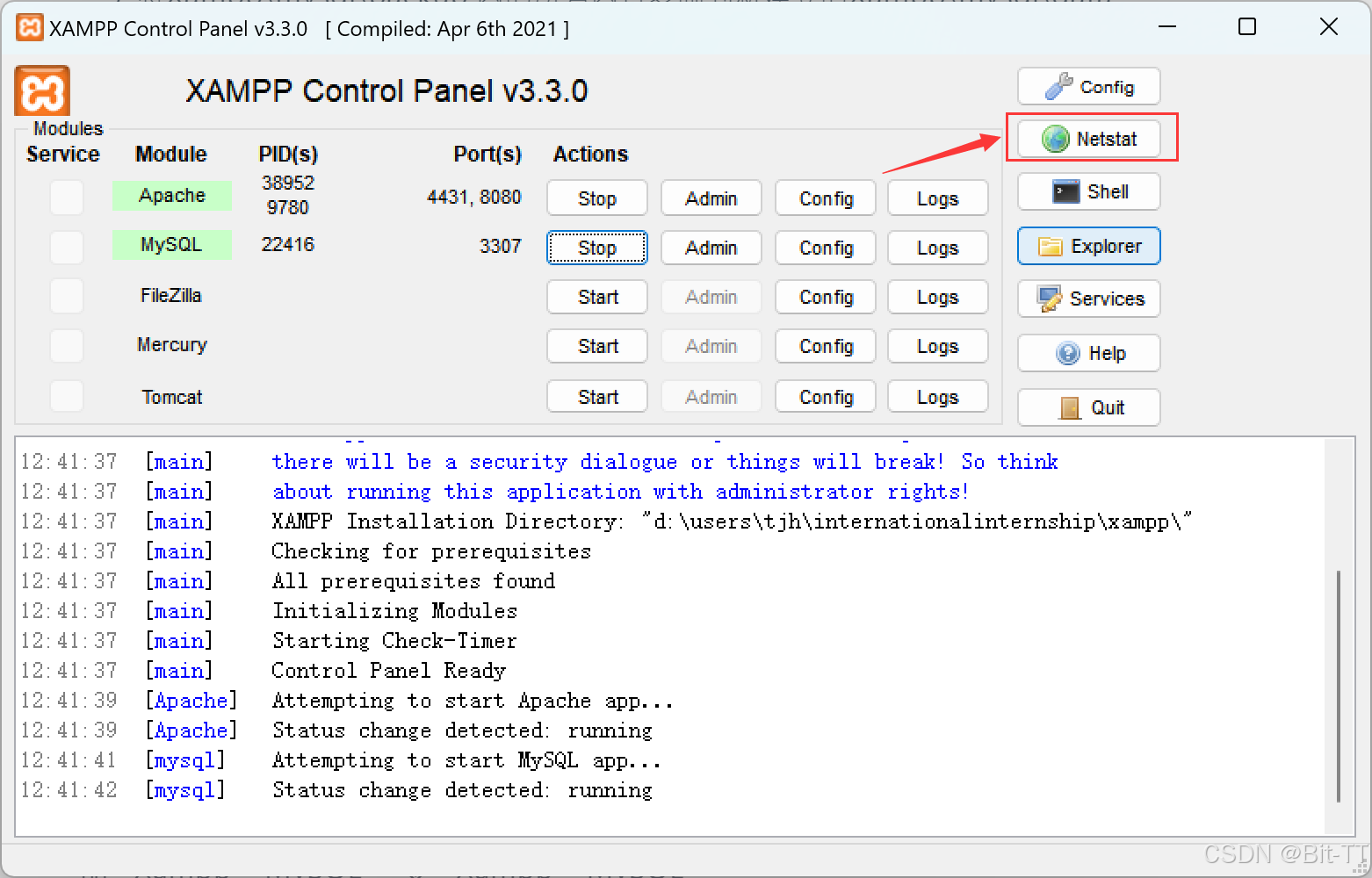1372x878 pixels.
Task: Click the 'Control Panel Ready' log line
Action: 389,671
